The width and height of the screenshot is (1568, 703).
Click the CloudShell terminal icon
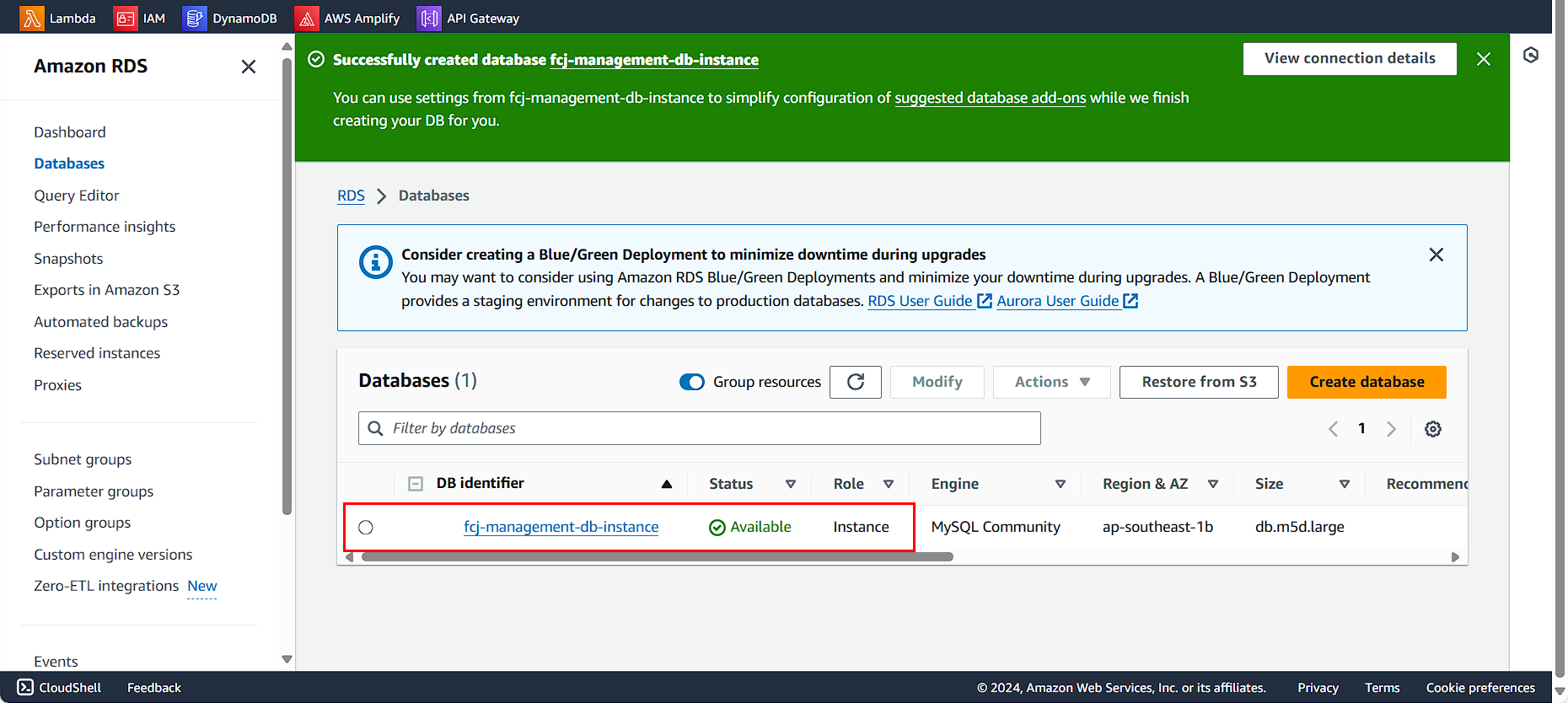(x=25, y=687)
